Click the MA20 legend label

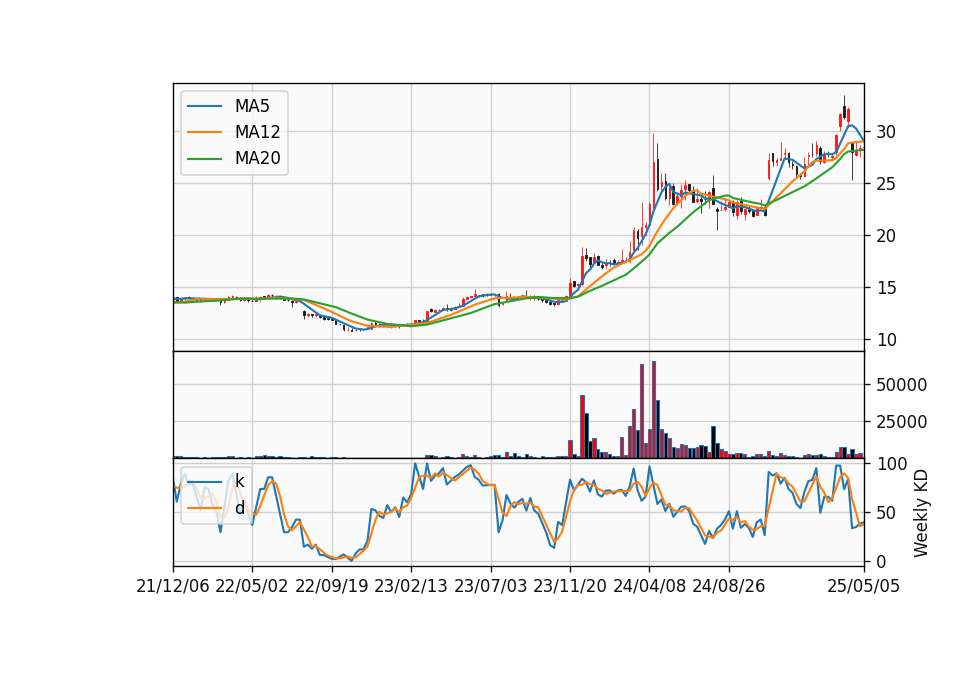[x=257, y=158]
